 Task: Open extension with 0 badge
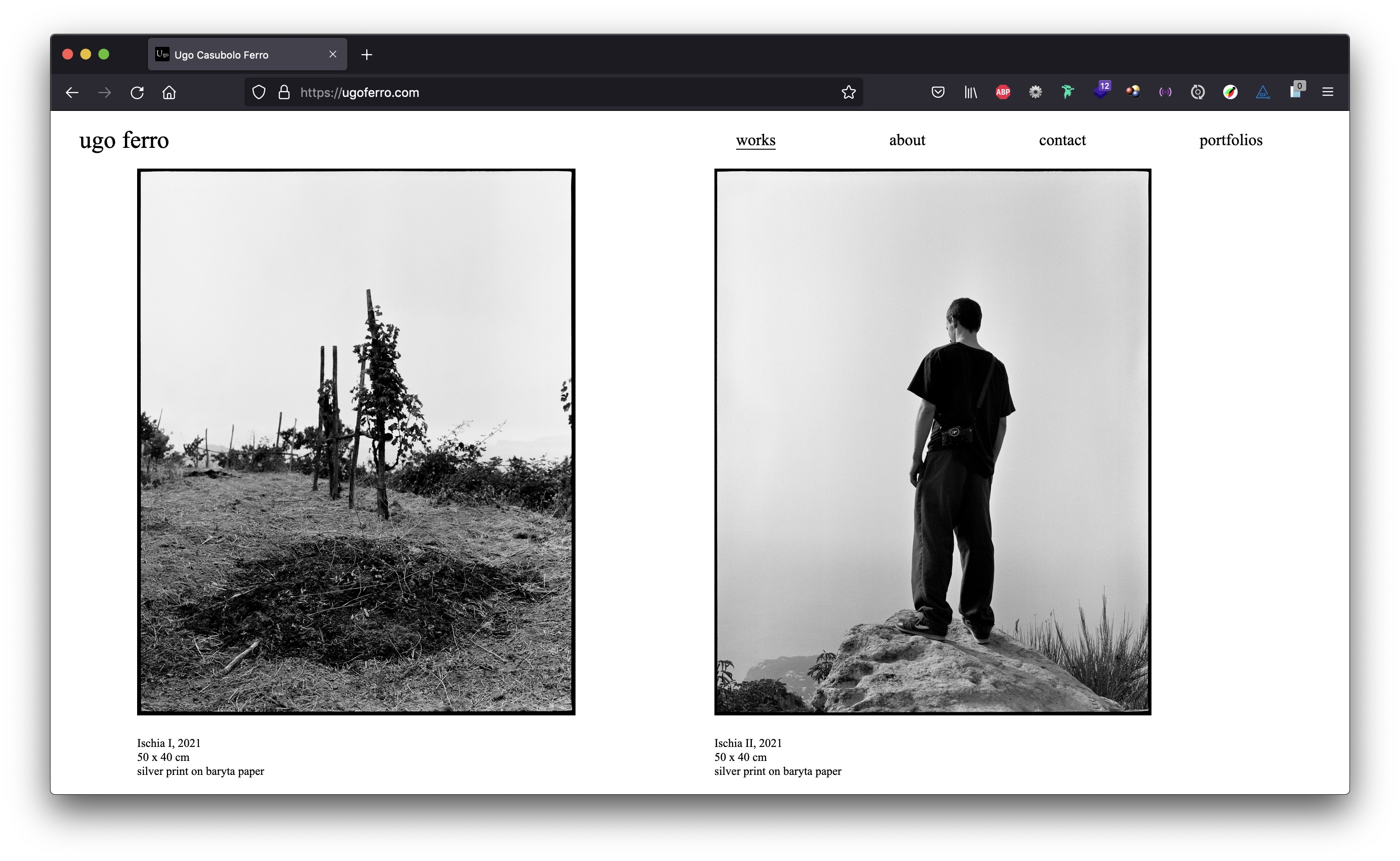[1297, 90]
